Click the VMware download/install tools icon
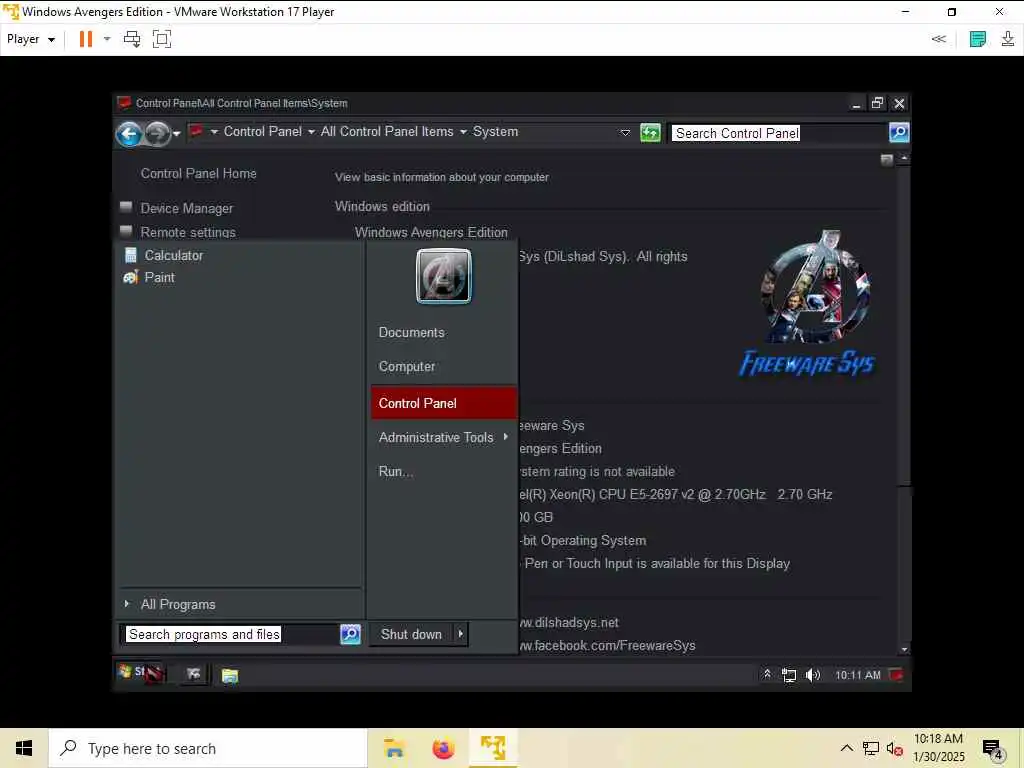1024x768 pixels. (1008, 39)
